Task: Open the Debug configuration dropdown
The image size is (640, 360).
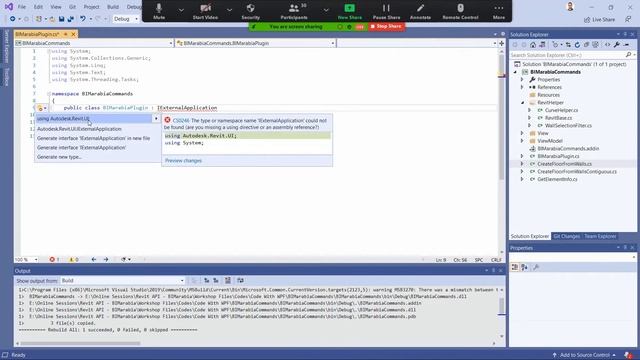Action: 125,19
